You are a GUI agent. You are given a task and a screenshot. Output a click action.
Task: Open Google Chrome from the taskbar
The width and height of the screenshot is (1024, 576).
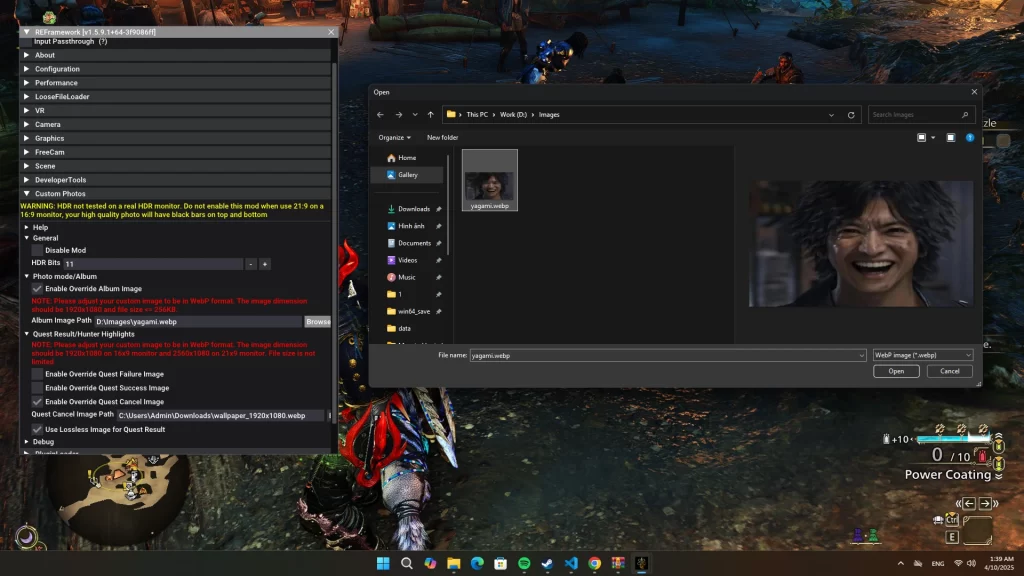pyautogui.click(x=594, y=563)
